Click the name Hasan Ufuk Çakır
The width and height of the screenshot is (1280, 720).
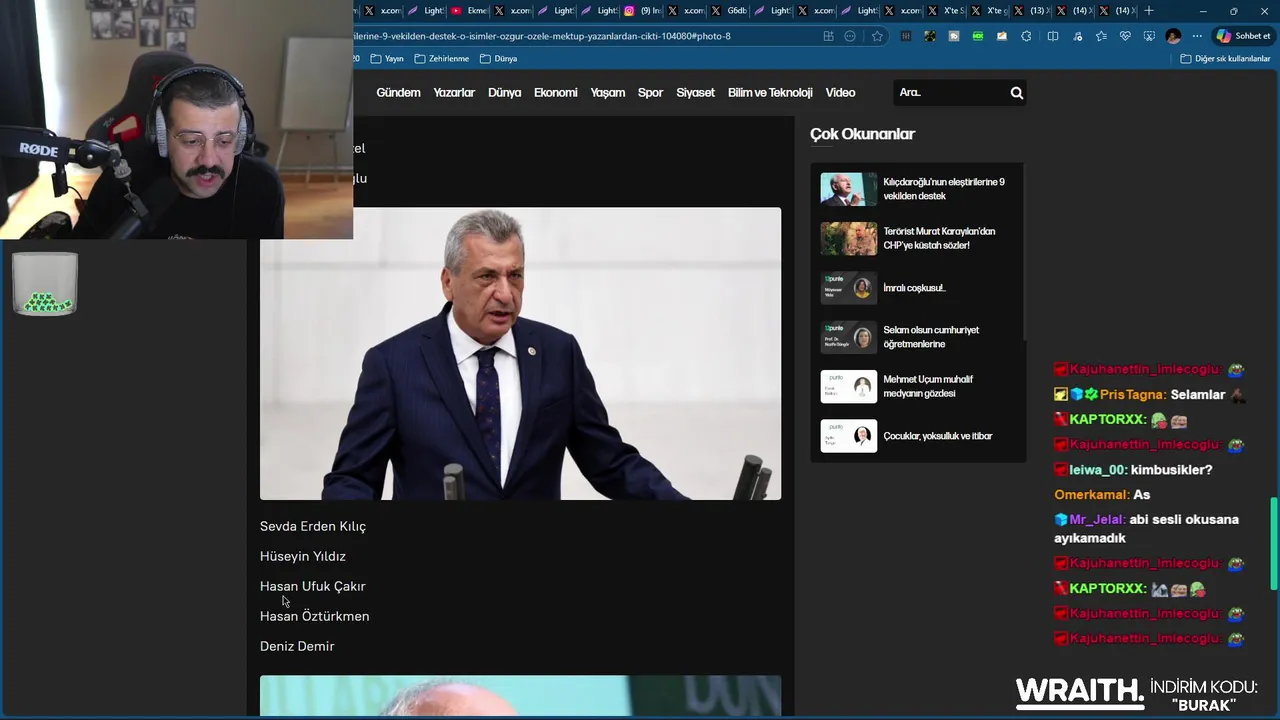[313, 586]
